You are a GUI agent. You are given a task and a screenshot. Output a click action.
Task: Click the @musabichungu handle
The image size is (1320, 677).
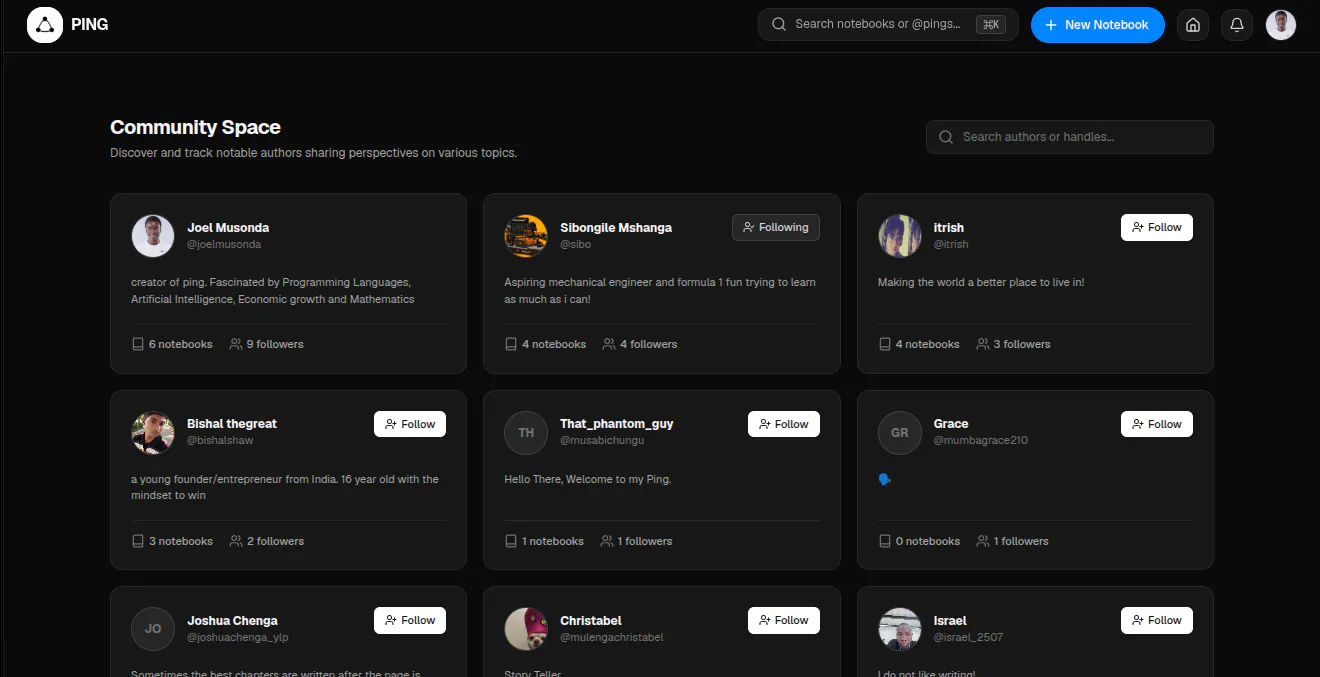click(x=602, y=440)
